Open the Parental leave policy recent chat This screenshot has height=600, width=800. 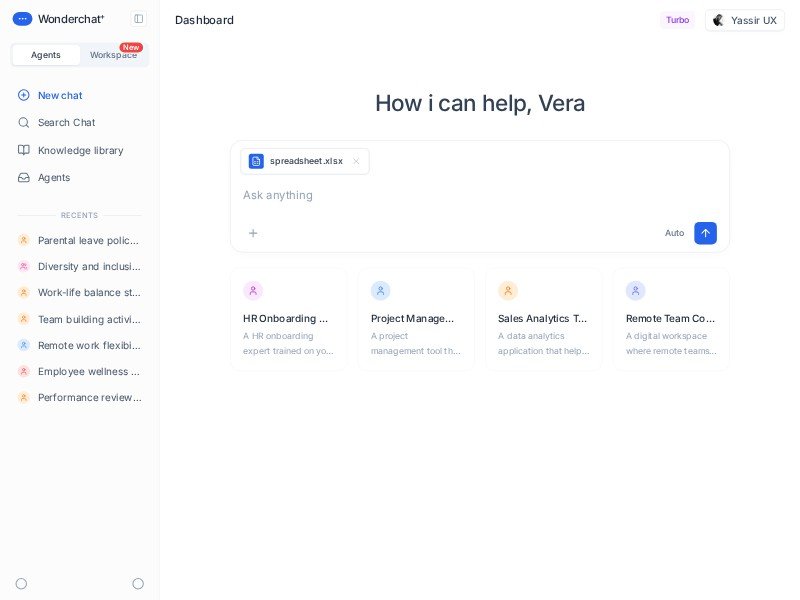(x=88, y=240)
